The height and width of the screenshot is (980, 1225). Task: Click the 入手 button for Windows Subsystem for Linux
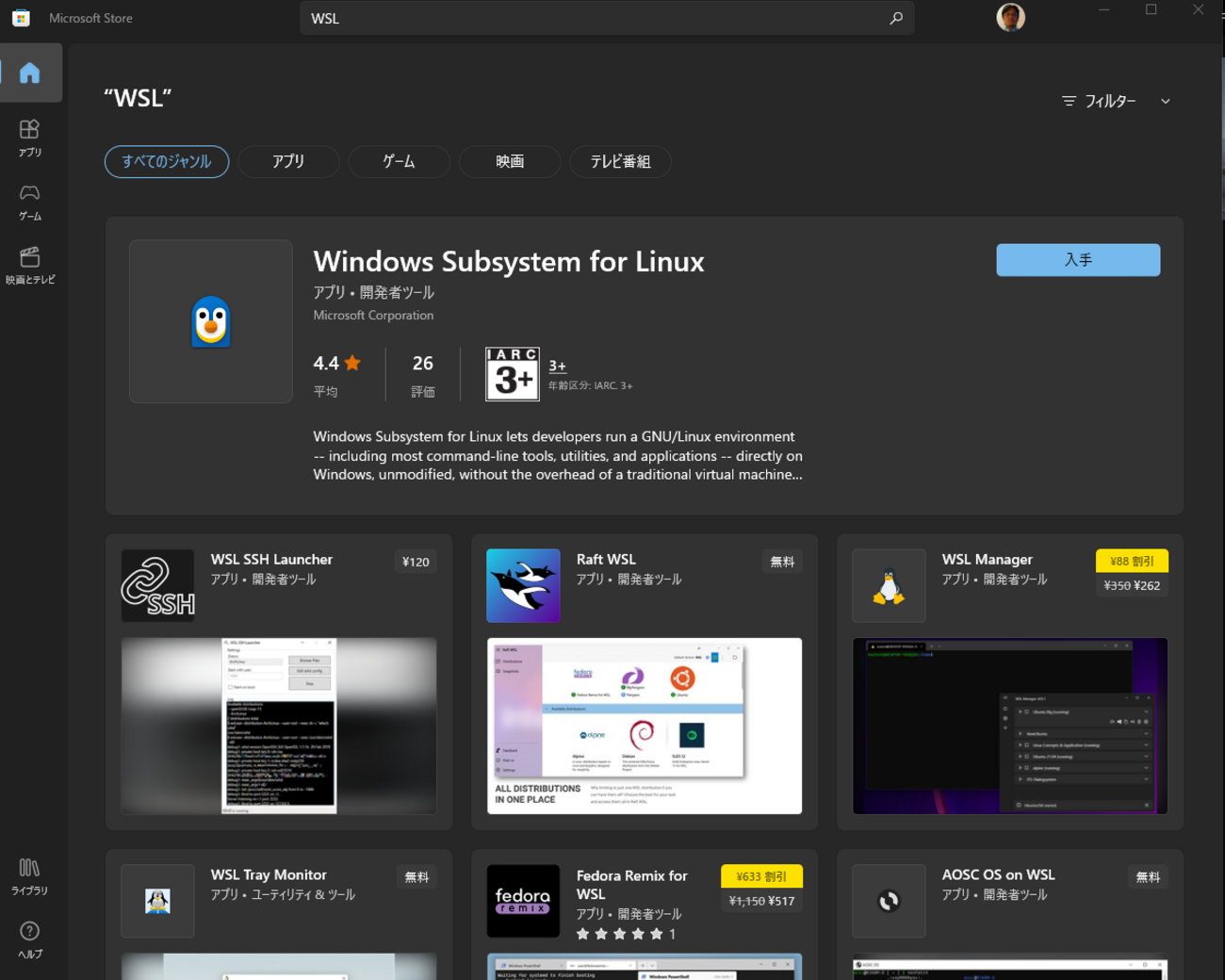point(1078,260)
